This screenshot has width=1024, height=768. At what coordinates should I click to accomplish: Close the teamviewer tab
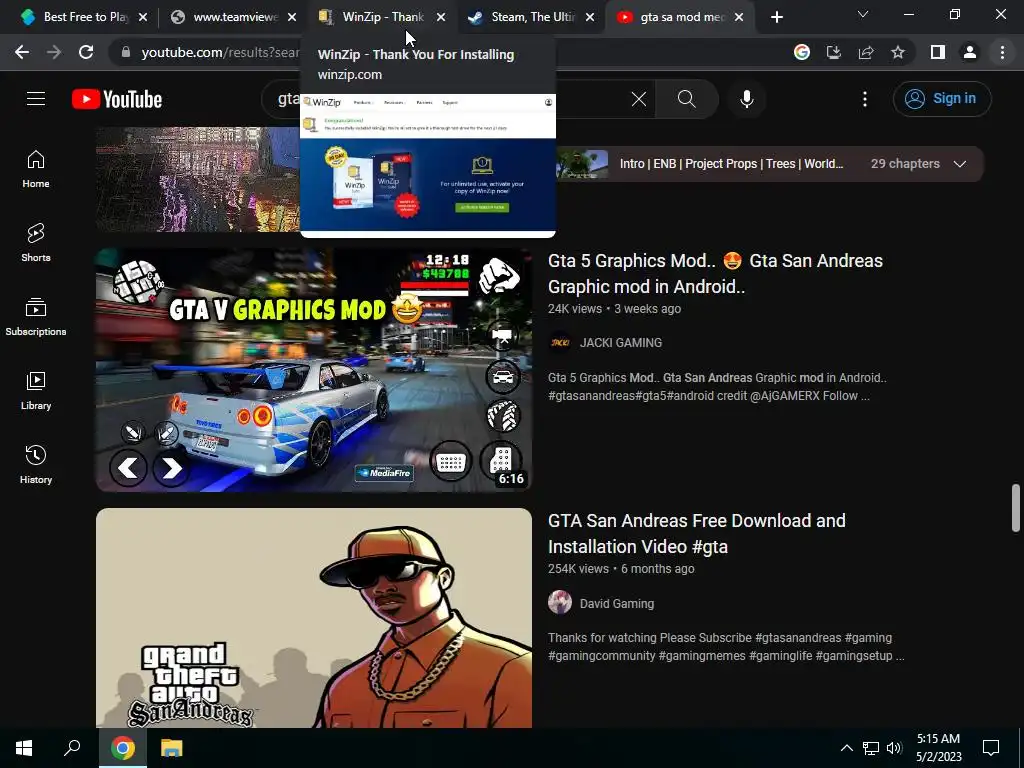point(292,18)
